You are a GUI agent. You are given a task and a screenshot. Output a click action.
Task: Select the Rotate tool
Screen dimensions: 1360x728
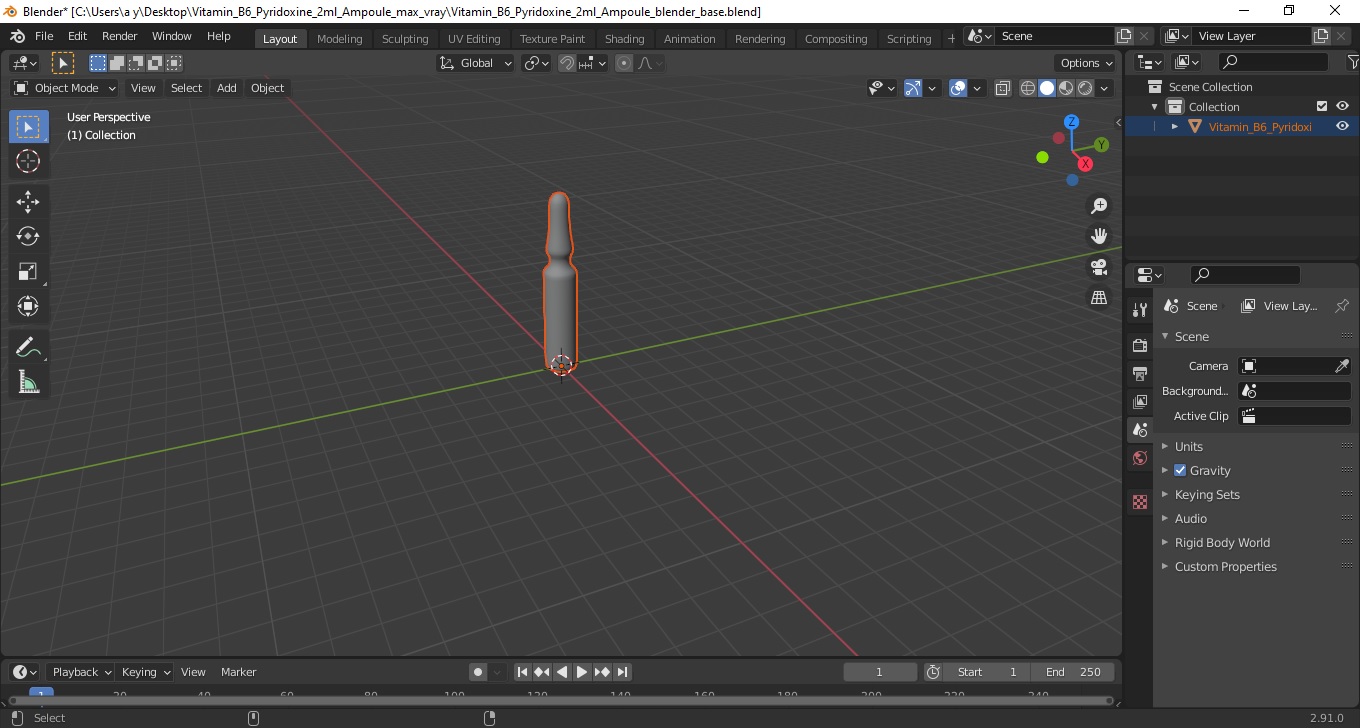coord(28,236)
